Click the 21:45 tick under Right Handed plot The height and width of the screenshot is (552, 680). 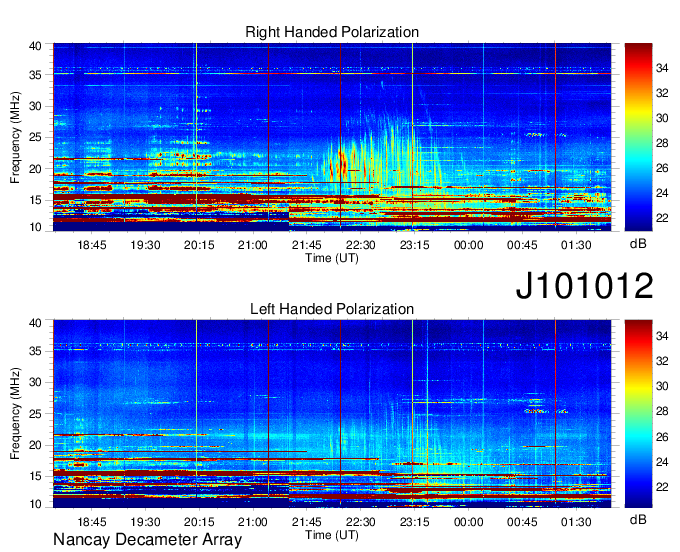point(307,245)
